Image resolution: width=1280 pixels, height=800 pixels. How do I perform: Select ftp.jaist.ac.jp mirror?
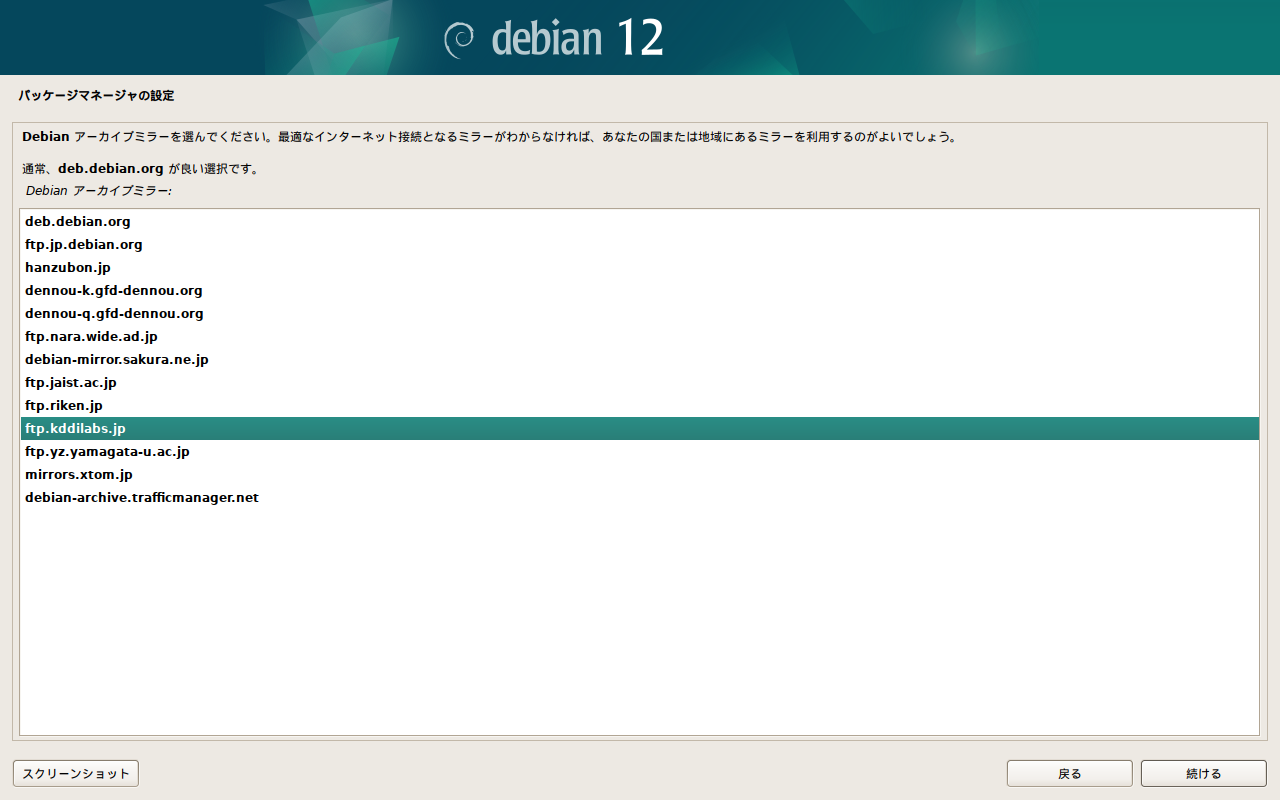pos(640,382)
